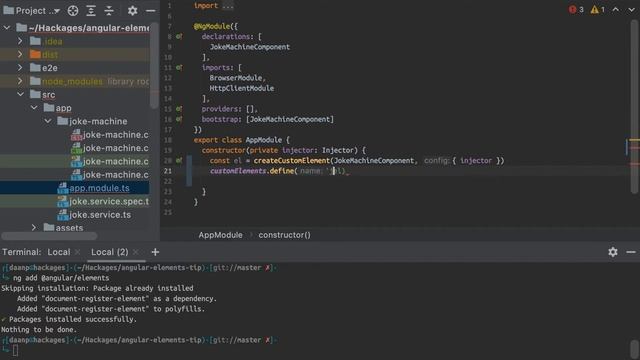Click gutter icon on line 20
Viewport: 640px width, 360px height.
click(x=179, y=160)
